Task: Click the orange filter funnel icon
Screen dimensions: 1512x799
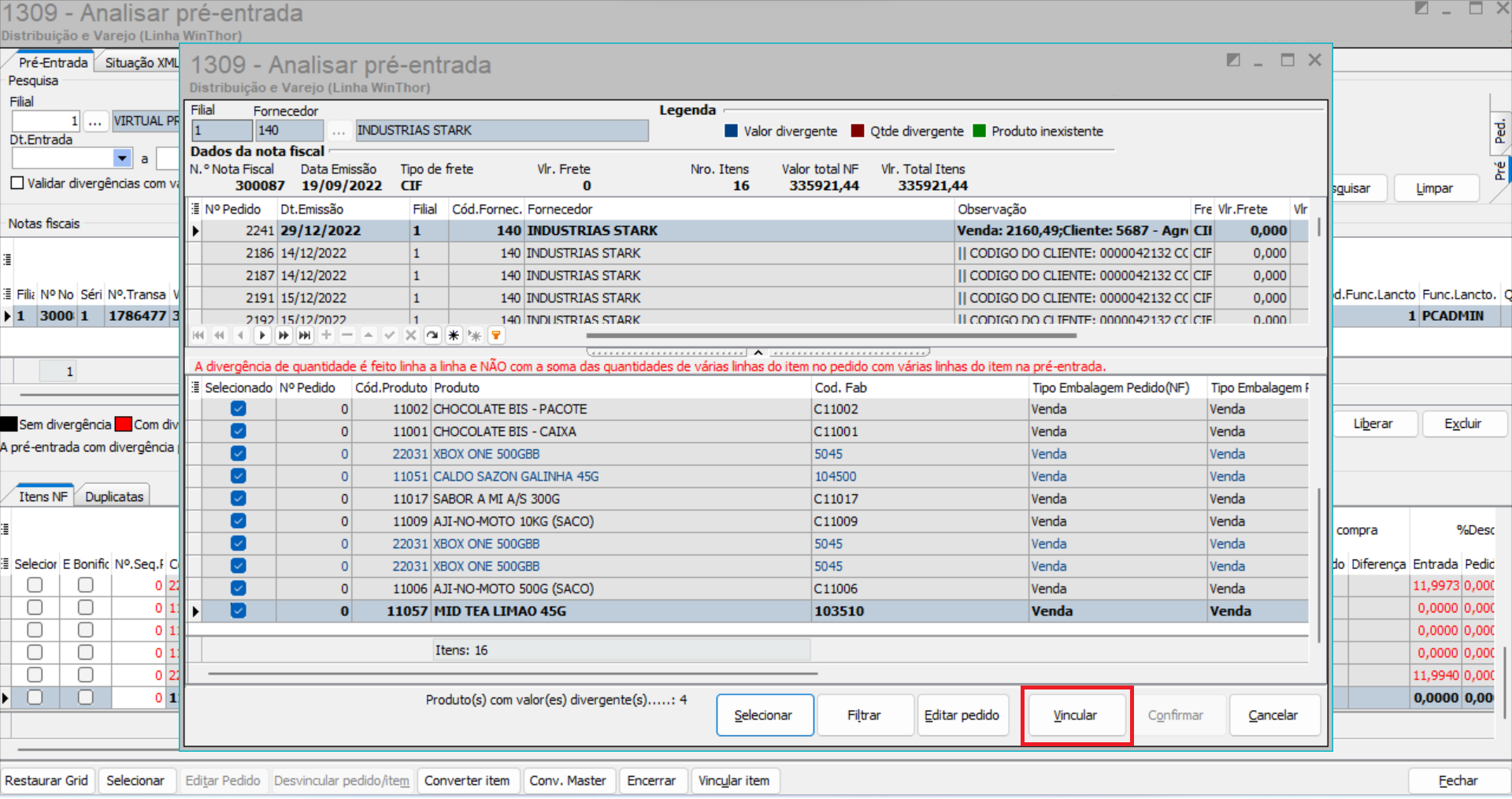Action: [496, 336]
